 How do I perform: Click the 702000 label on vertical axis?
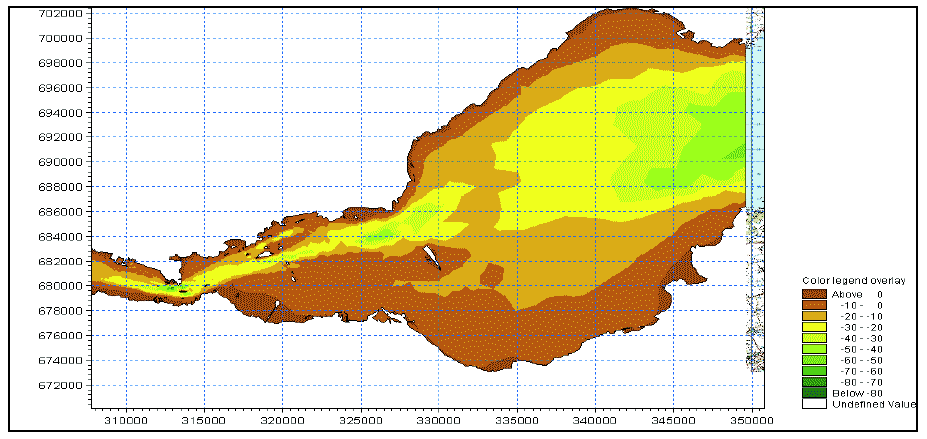click(58, 14)
